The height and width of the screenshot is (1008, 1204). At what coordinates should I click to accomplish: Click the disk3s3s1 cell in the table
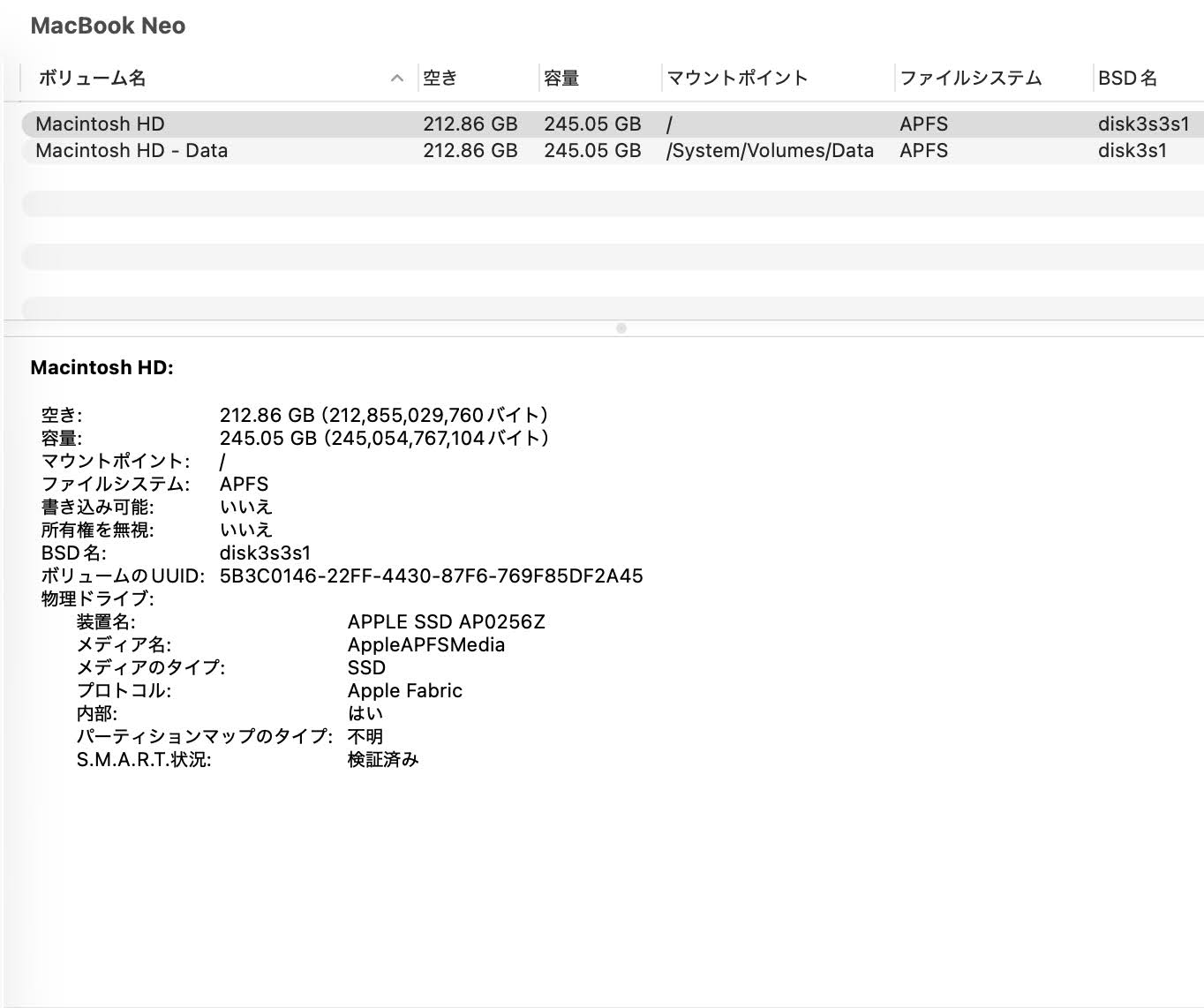pos(1144,124)
